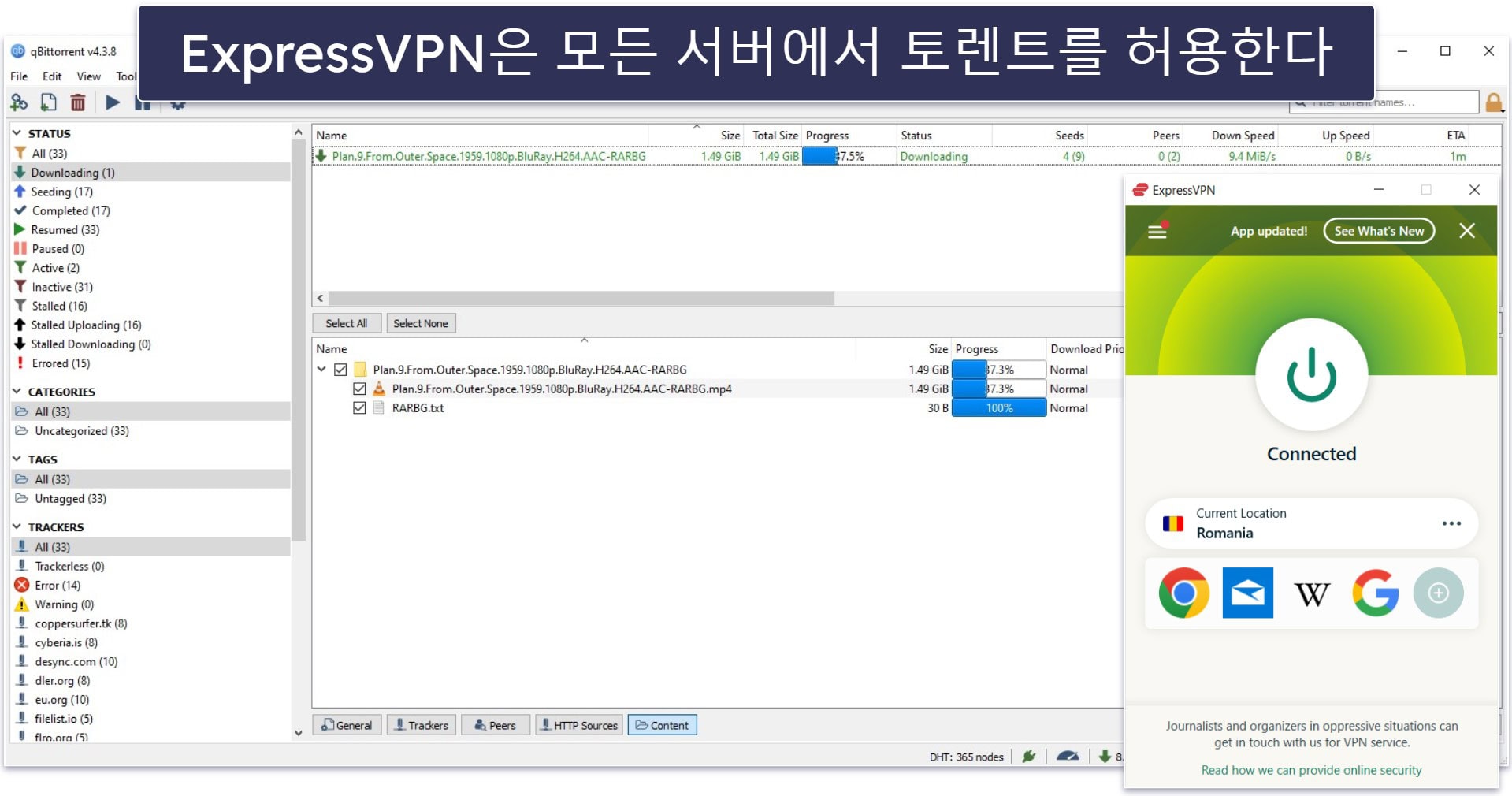1512x796 pixels.
Task: Click the Select None button
Action: click(x=421, y=323)
